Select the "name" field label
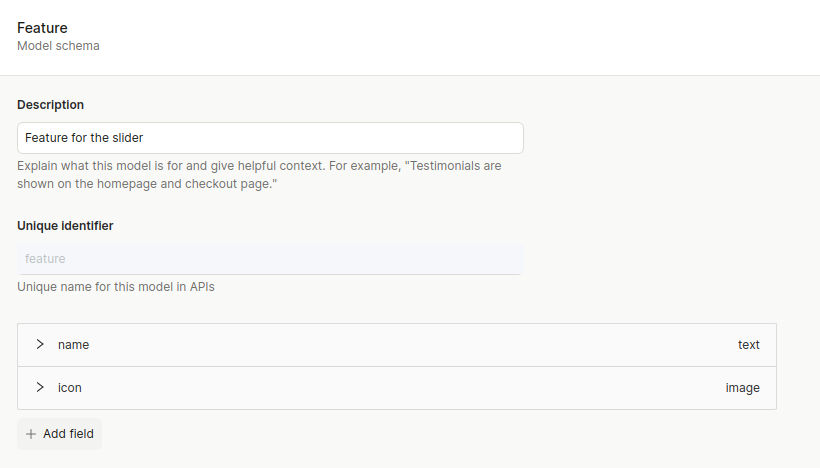This screenshot has width=820, height=468. 73,344
